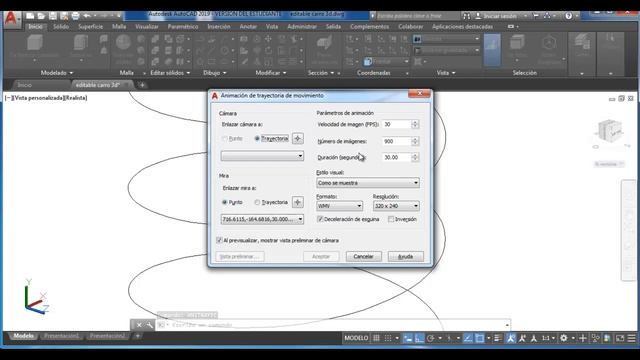Click the Ayuda button
This screenshot has width=640, height=360.
point(405,256)
